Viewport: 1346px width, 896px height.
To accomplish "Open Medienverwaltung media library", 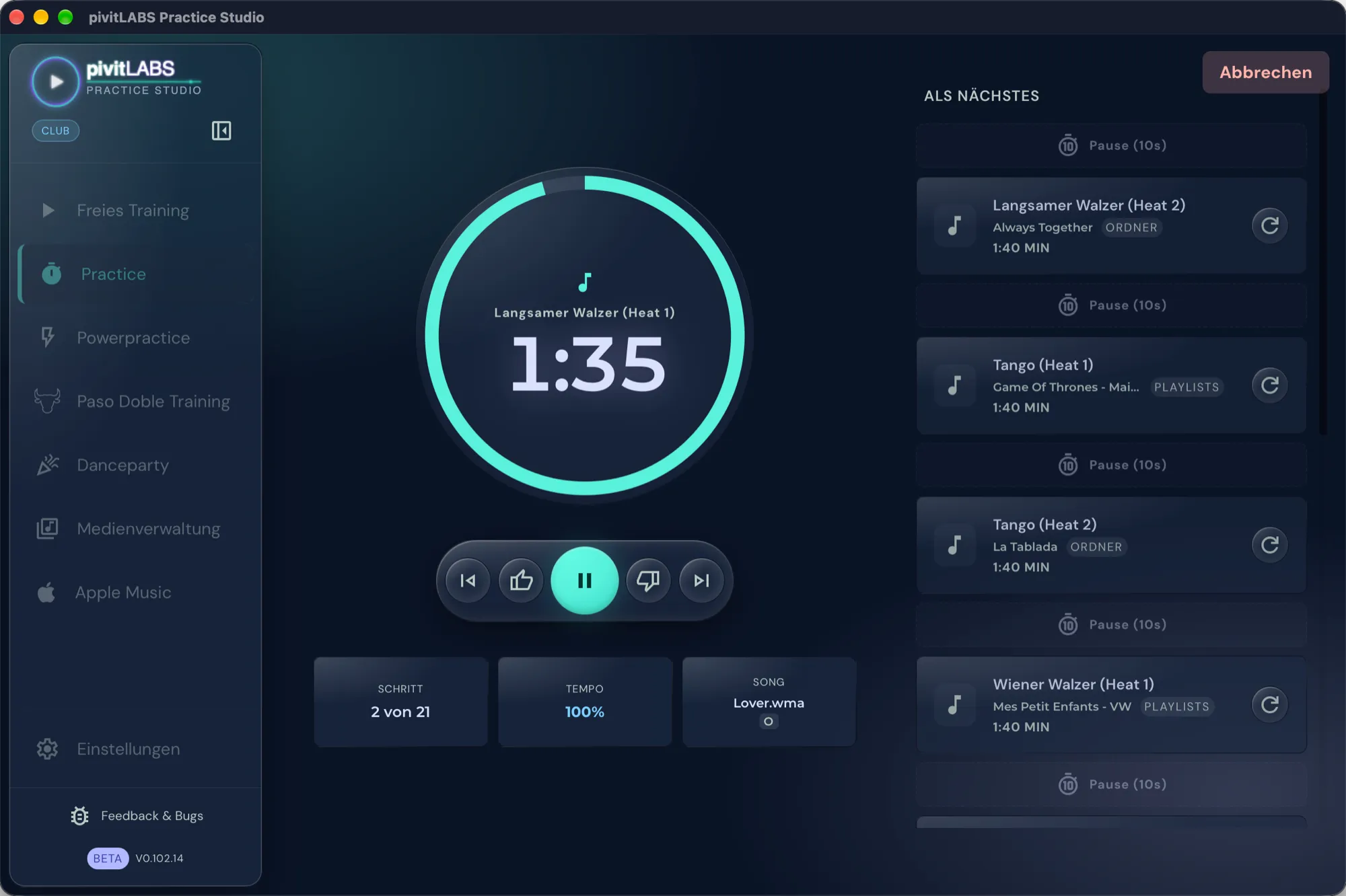I will click(137, 529).
